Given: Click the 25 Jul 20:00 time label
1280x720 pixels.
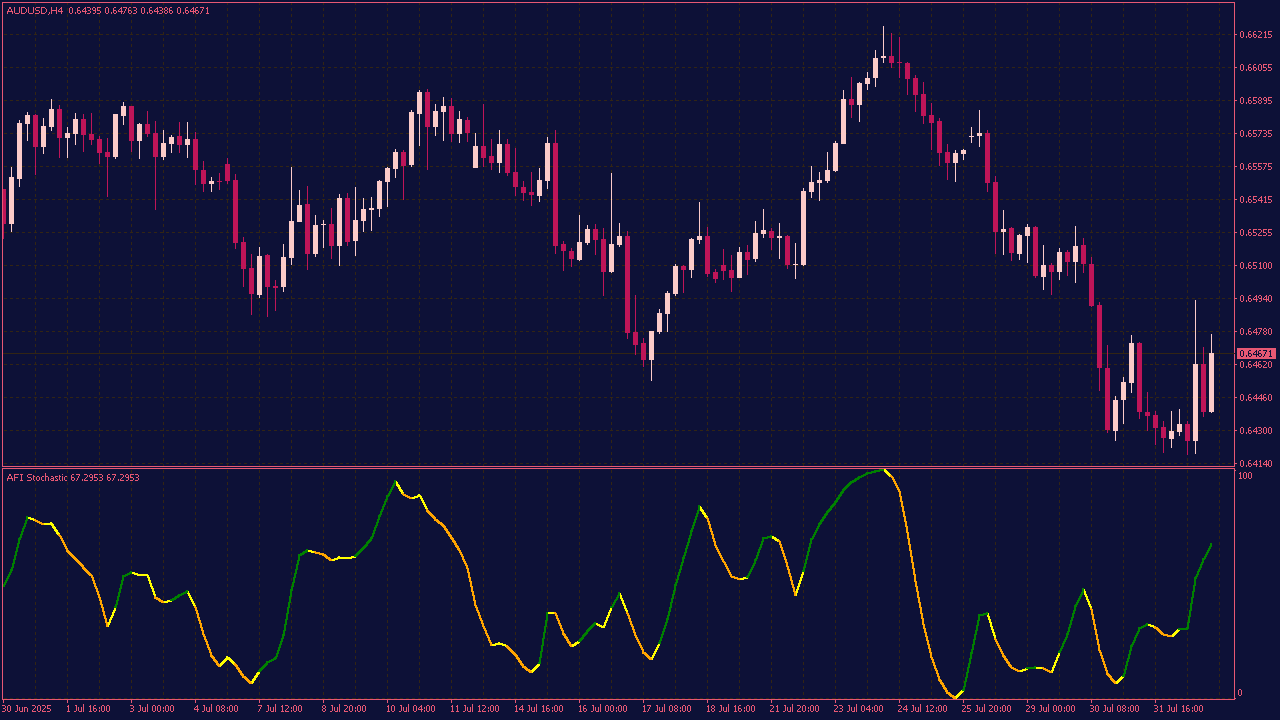Looking at the screenshot, I should (x=987, y=709).
